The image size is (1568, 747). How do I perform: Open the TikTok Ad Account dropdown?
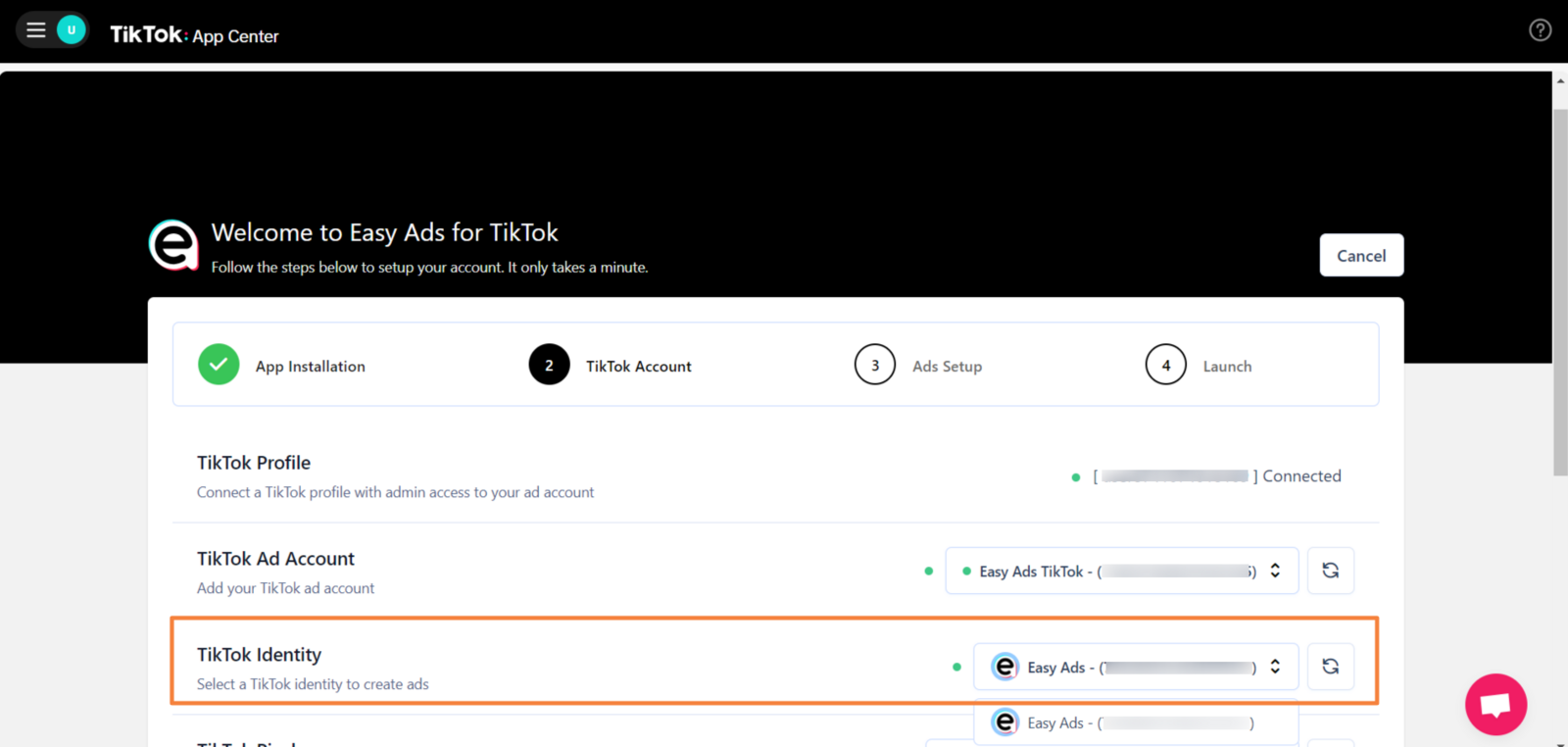[1121, 571]
